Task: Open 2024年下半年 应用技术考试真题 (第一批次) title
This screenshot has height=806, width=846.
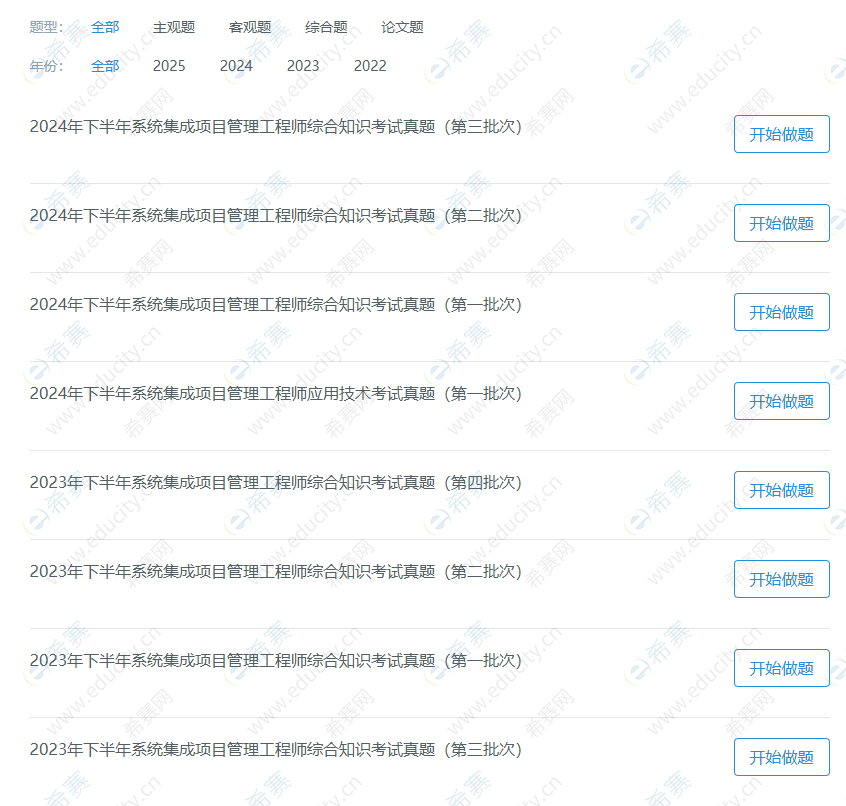Action: tap(276, 394)
